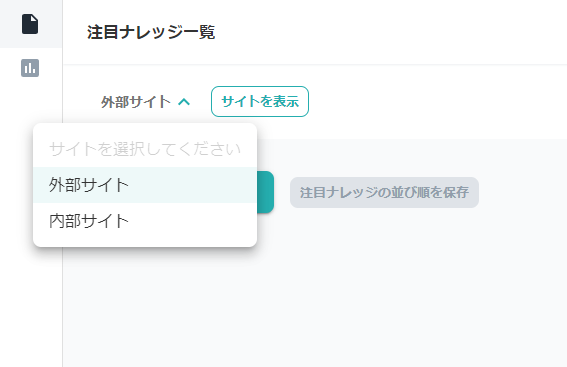Open the document page icon in sidebar

[x=30, y=24]
